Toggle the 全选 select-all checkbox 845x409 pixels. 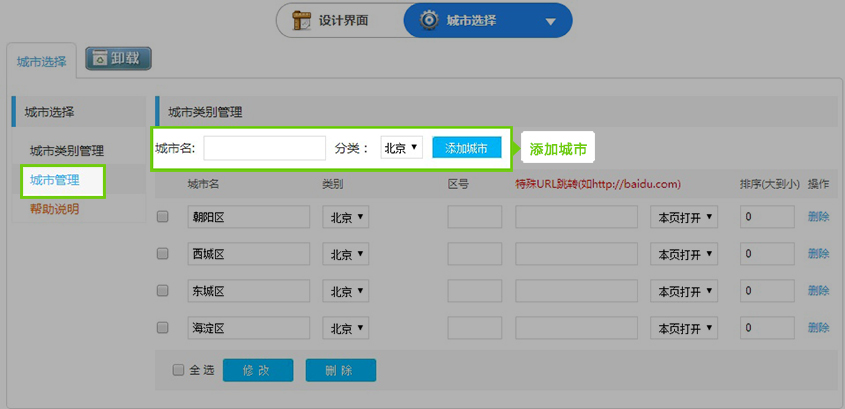click(x=178, y=370)
